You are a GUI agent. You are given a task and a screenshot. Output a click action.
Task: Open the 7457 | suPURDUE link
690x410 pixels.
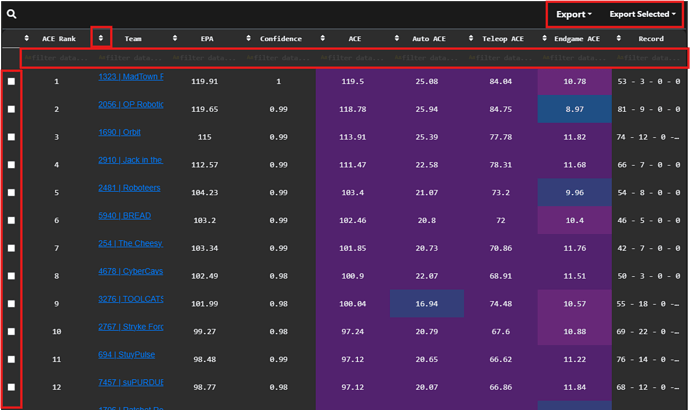pyautogui.click(x=131, y=382)
